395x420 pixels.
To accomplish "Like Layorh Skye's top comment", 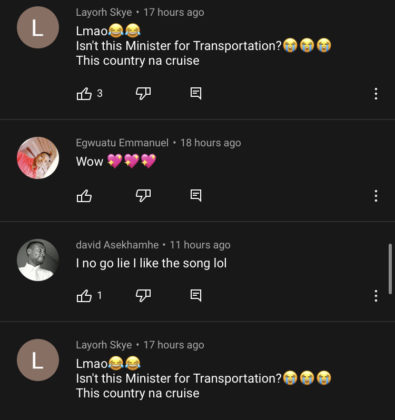I will (x=84, y=94).
